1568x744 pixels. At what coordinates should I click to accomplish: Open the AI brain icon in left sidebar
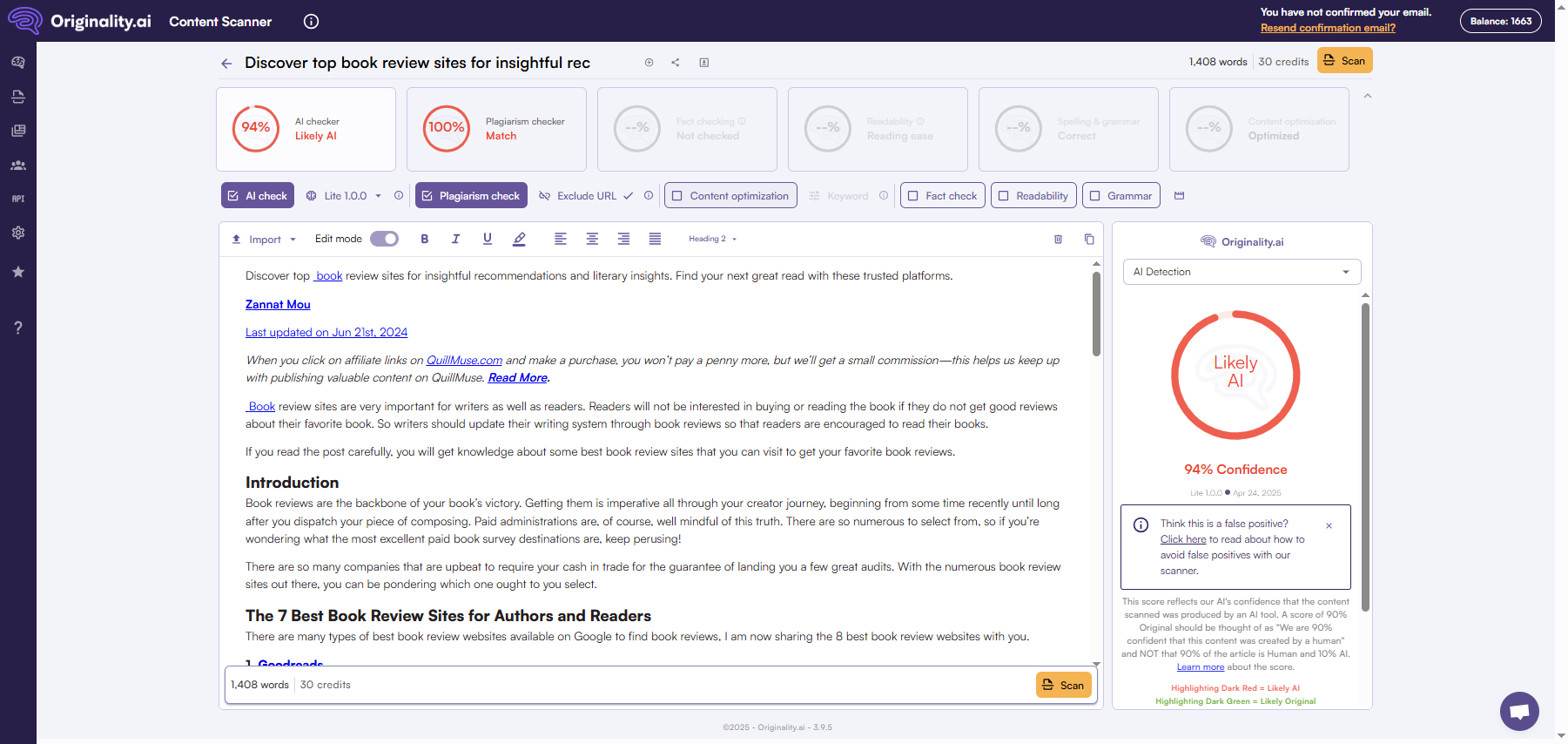click(x=18, y=63)
